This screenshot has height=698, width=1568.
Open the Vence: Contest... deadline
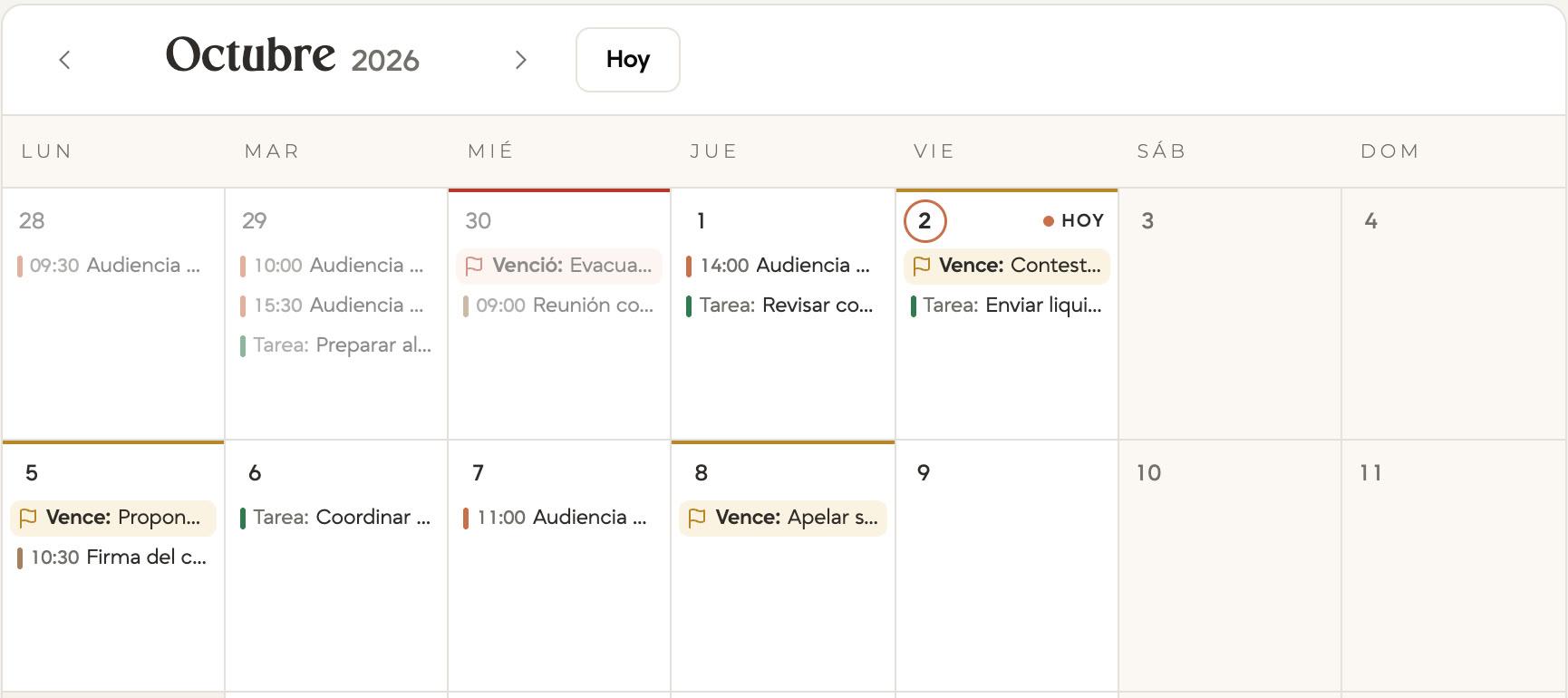coord(1007,266)
